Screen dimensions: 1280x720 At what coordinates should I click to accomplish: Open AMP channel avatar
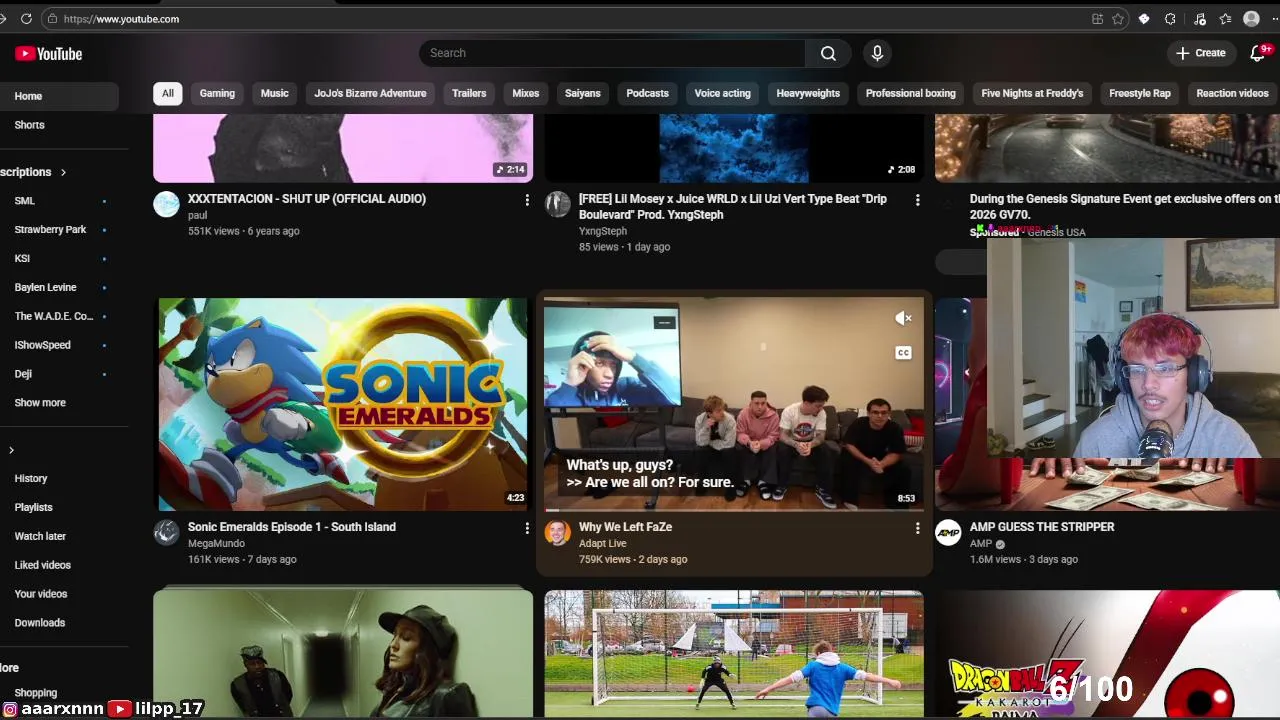(x=948, y=533)
